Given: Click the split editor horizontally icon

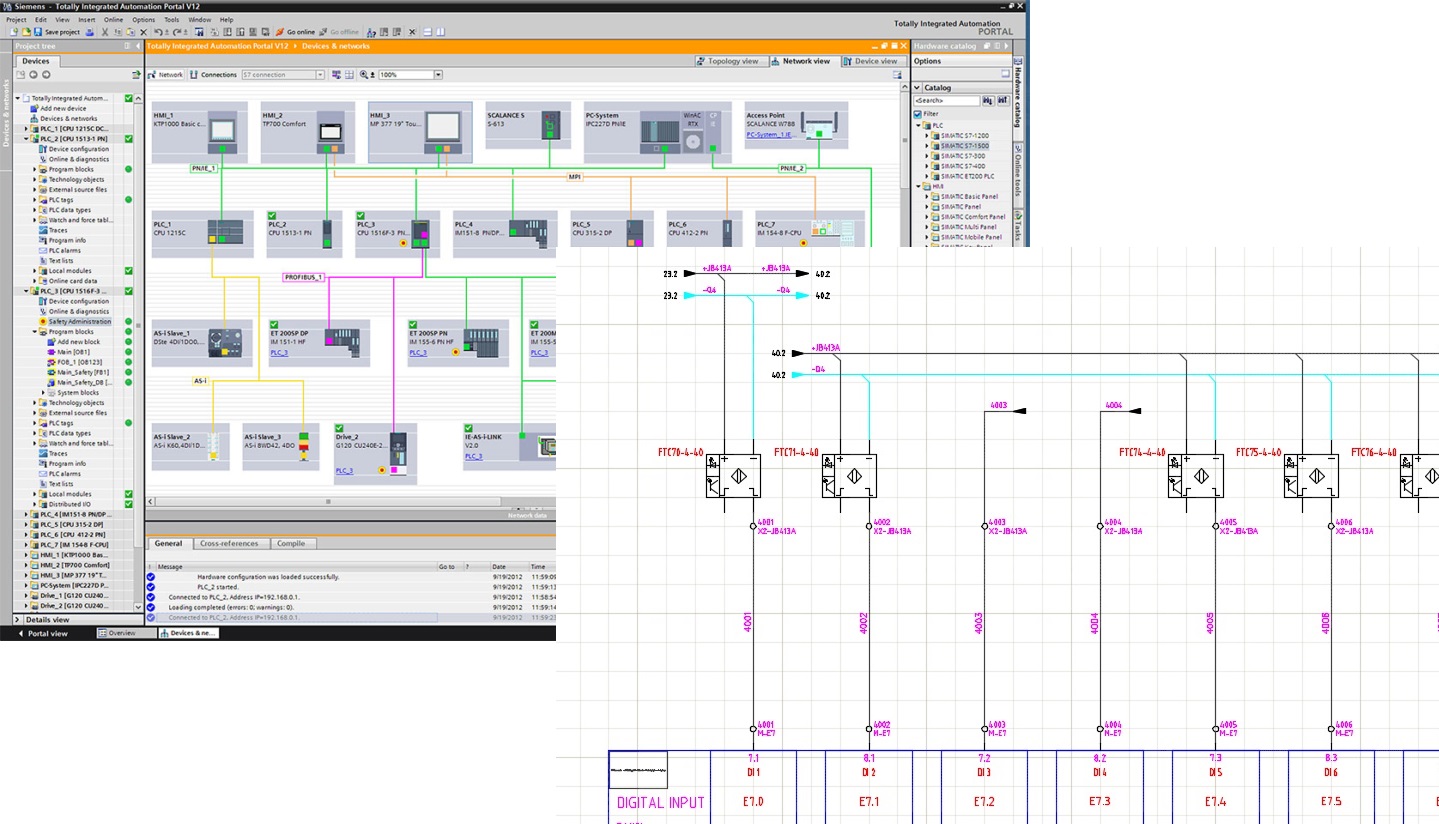Looking at the screenshot, I should point(427,32).
